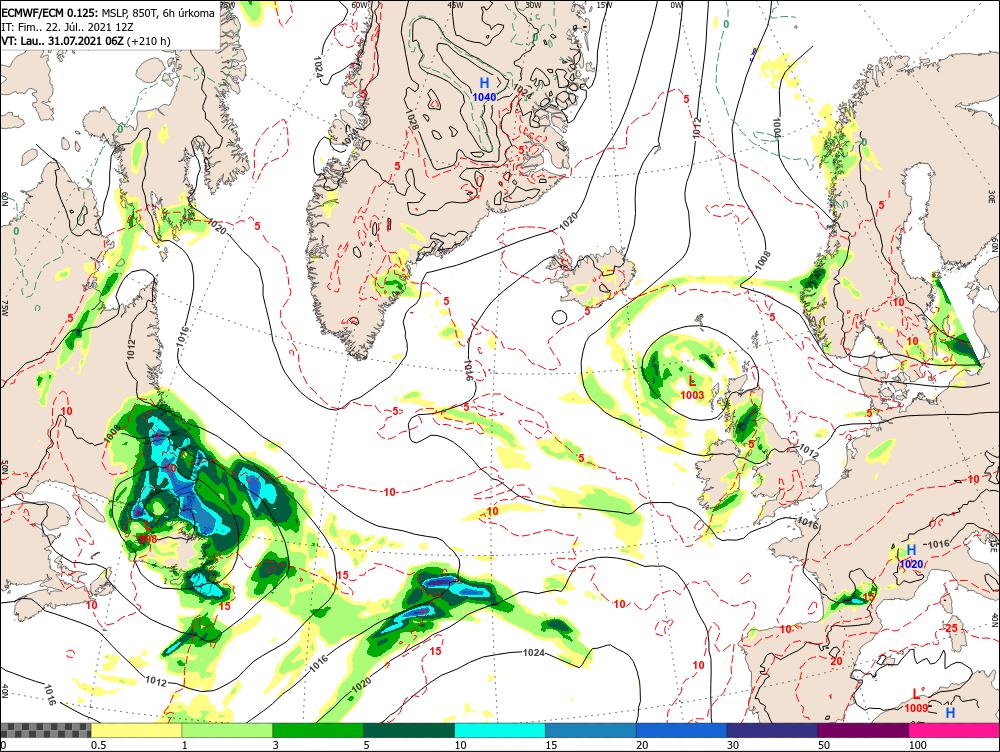1000x752 pixels.
Task: Select the steel blue 15–20 mm legend swatch
Action: point(591,730)
